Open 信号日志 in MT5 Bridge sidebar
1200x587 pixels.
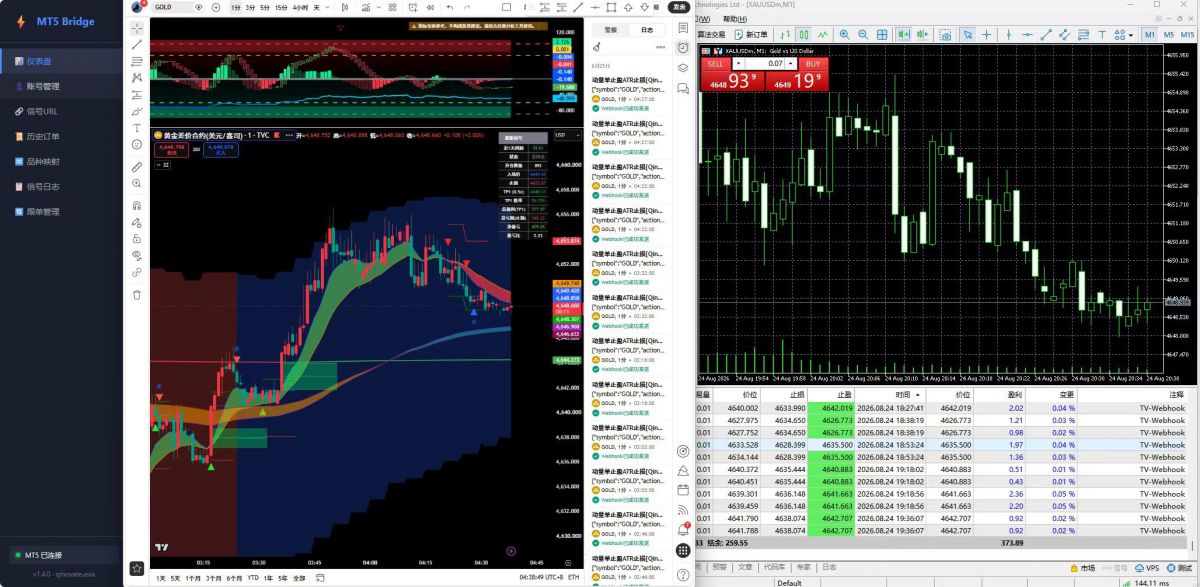(x=62, y=186)
